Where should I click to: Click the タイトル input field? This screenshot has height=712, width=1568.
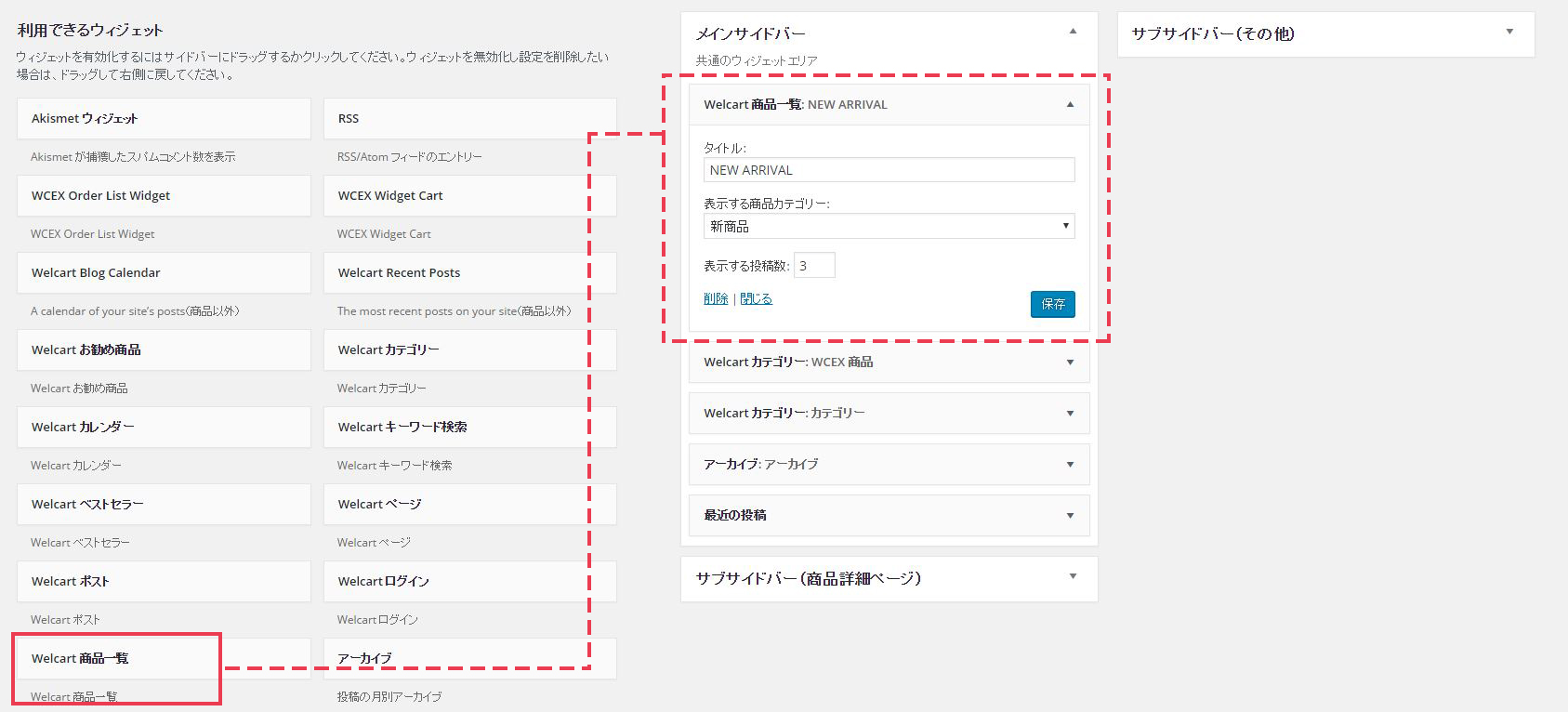tap(889, 170)
